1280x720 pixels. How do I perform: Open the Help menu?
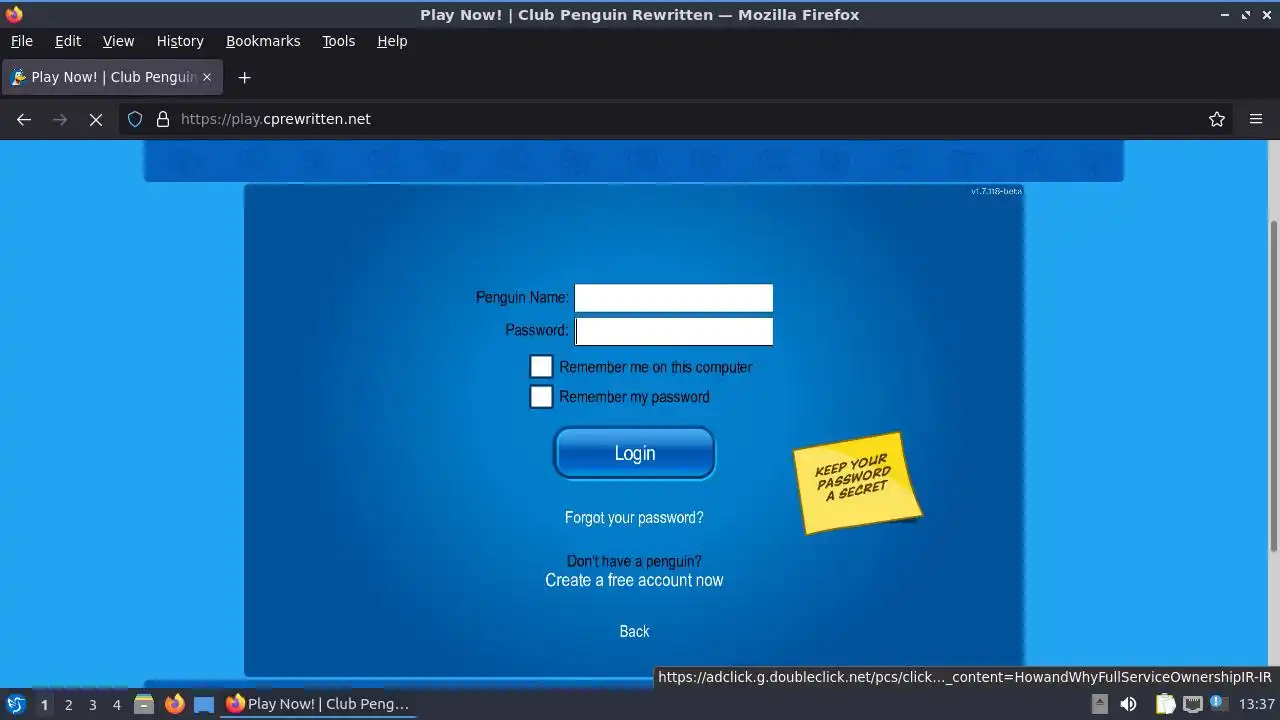pos(392,41)
